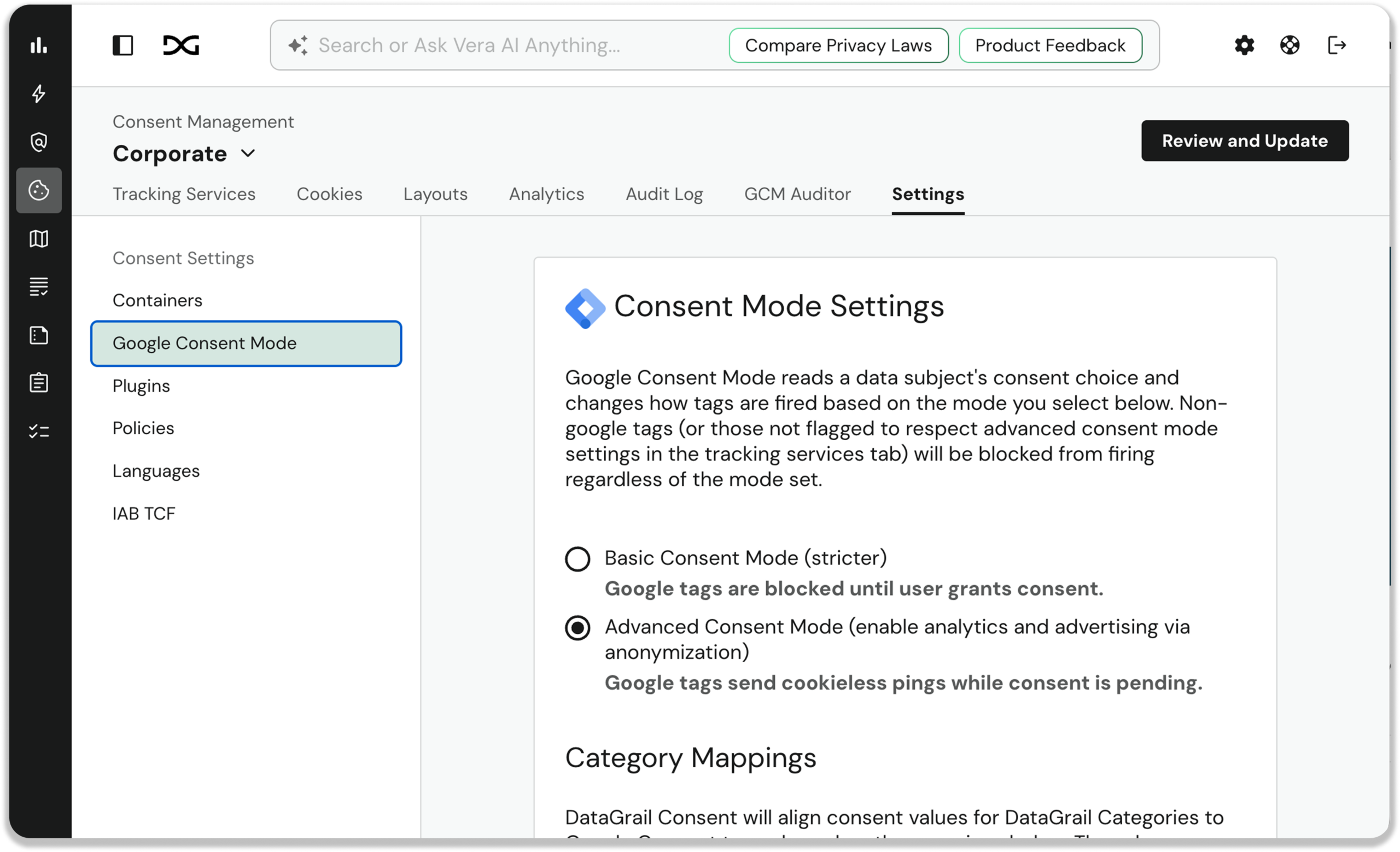Screen dimensions: 1400x852
Task: Switch to Audit Log tab
Action: pos(664,194)
